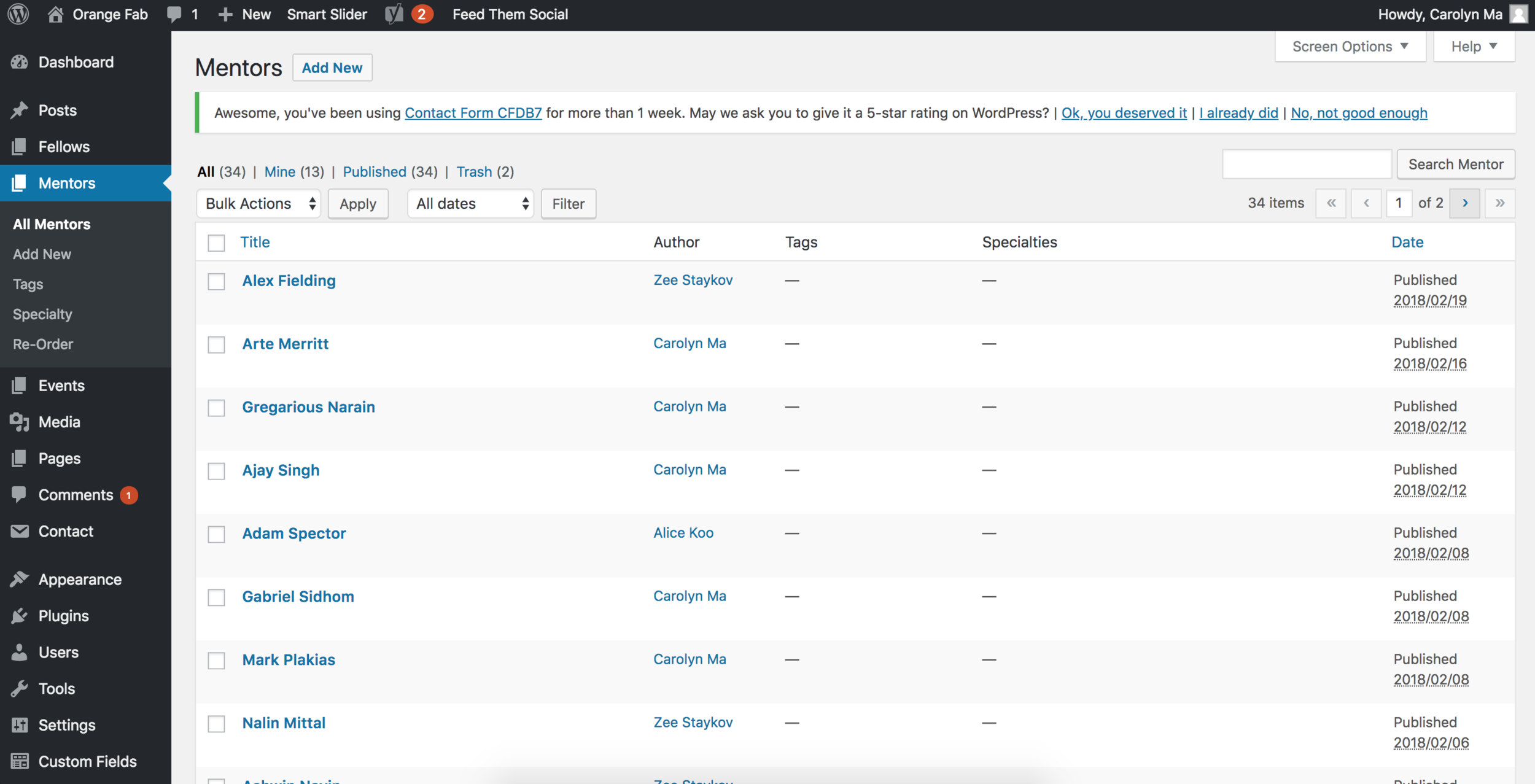
Task: Click the Dashboard gauge icon
Action: 20,62
